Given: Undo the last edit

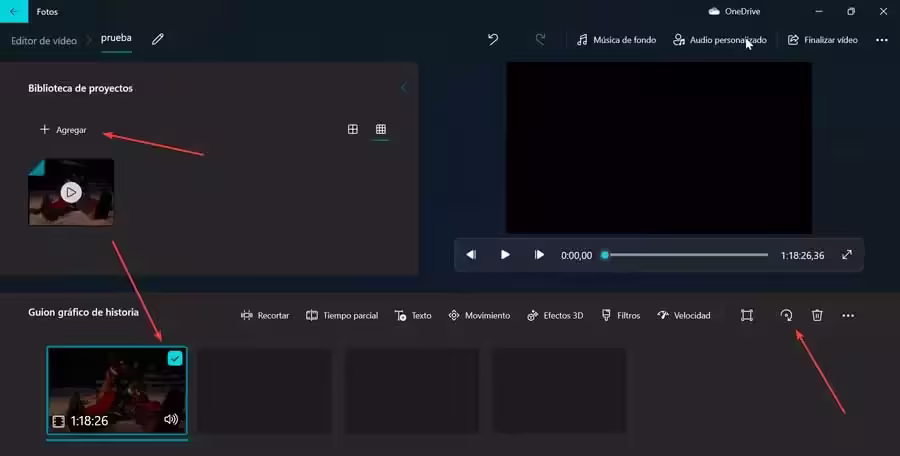Looking at the screenshot, I should click(x=492, y=40).
